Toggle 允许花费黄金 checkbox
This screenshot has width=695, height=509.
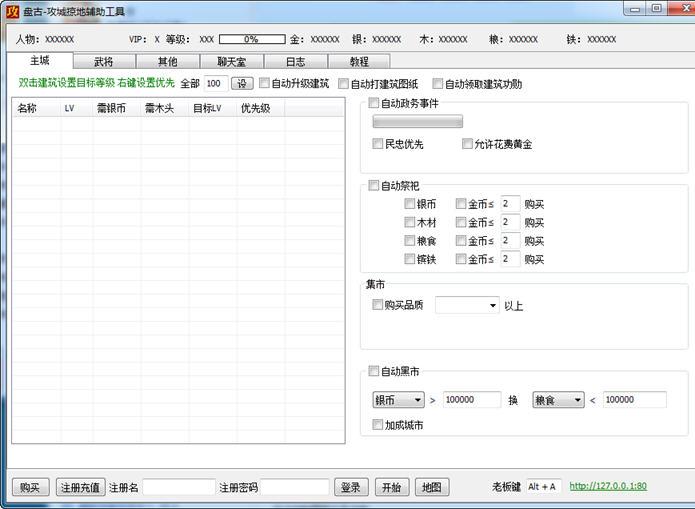tap(468, 144)
